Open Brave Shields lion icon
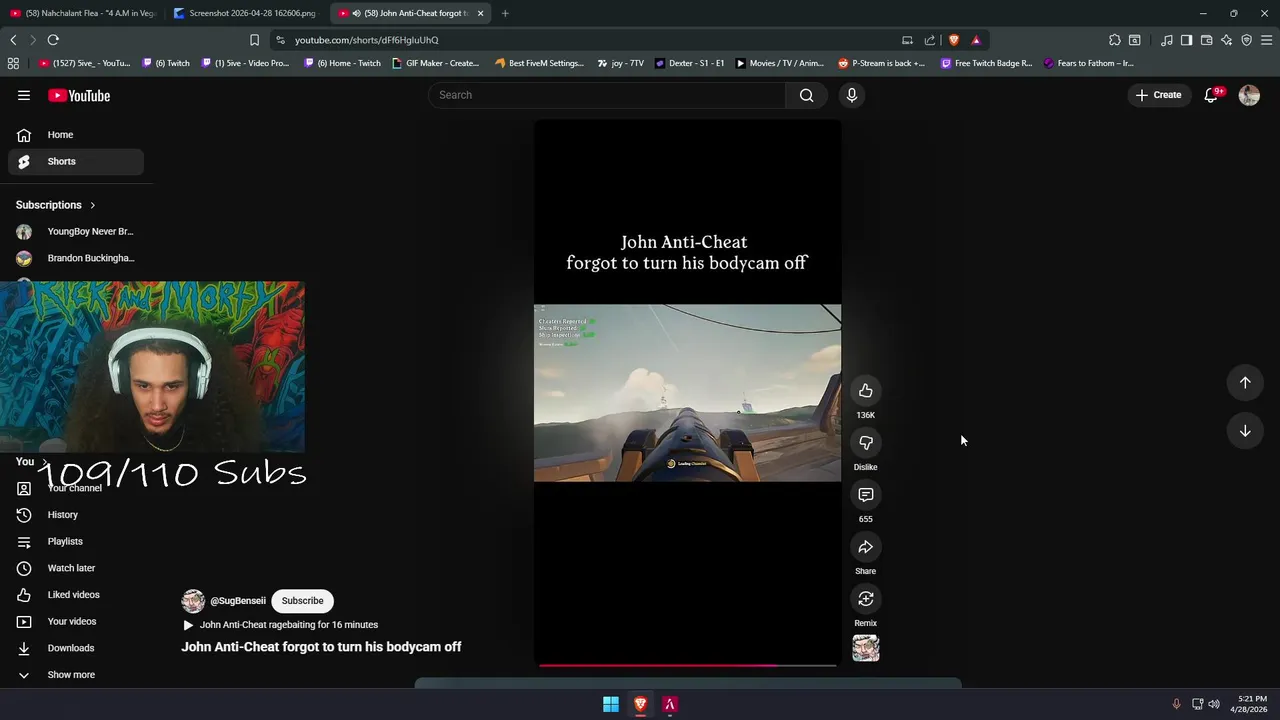The width and height of the screenshot is (1280, 720). [953, 40]
